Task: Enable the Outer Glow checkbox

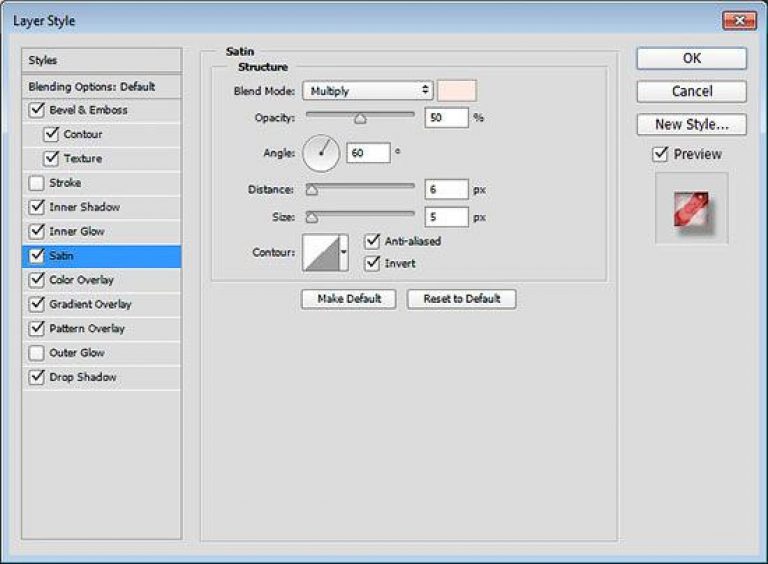Action: (x=37, y=353)
